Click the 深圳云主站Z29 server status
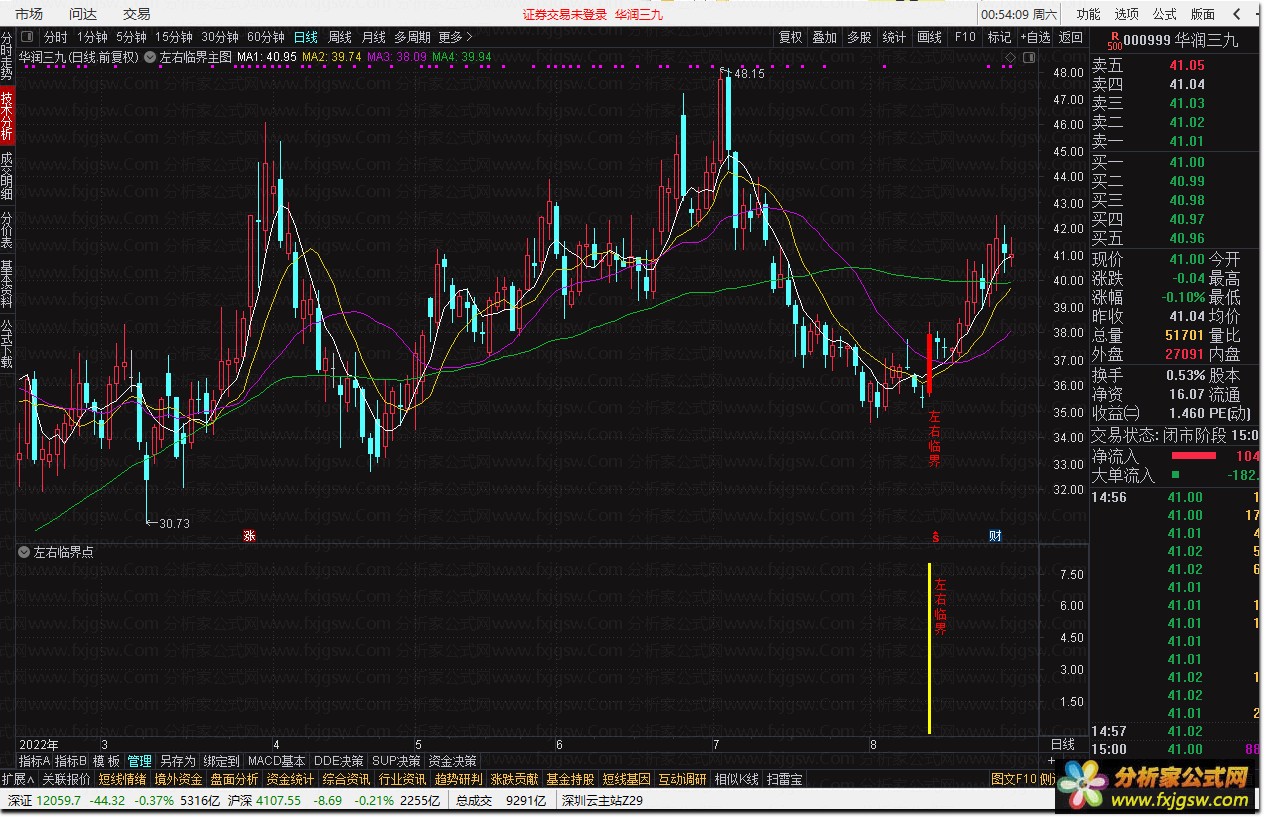 pyautogui.click(x=602, y=801)
